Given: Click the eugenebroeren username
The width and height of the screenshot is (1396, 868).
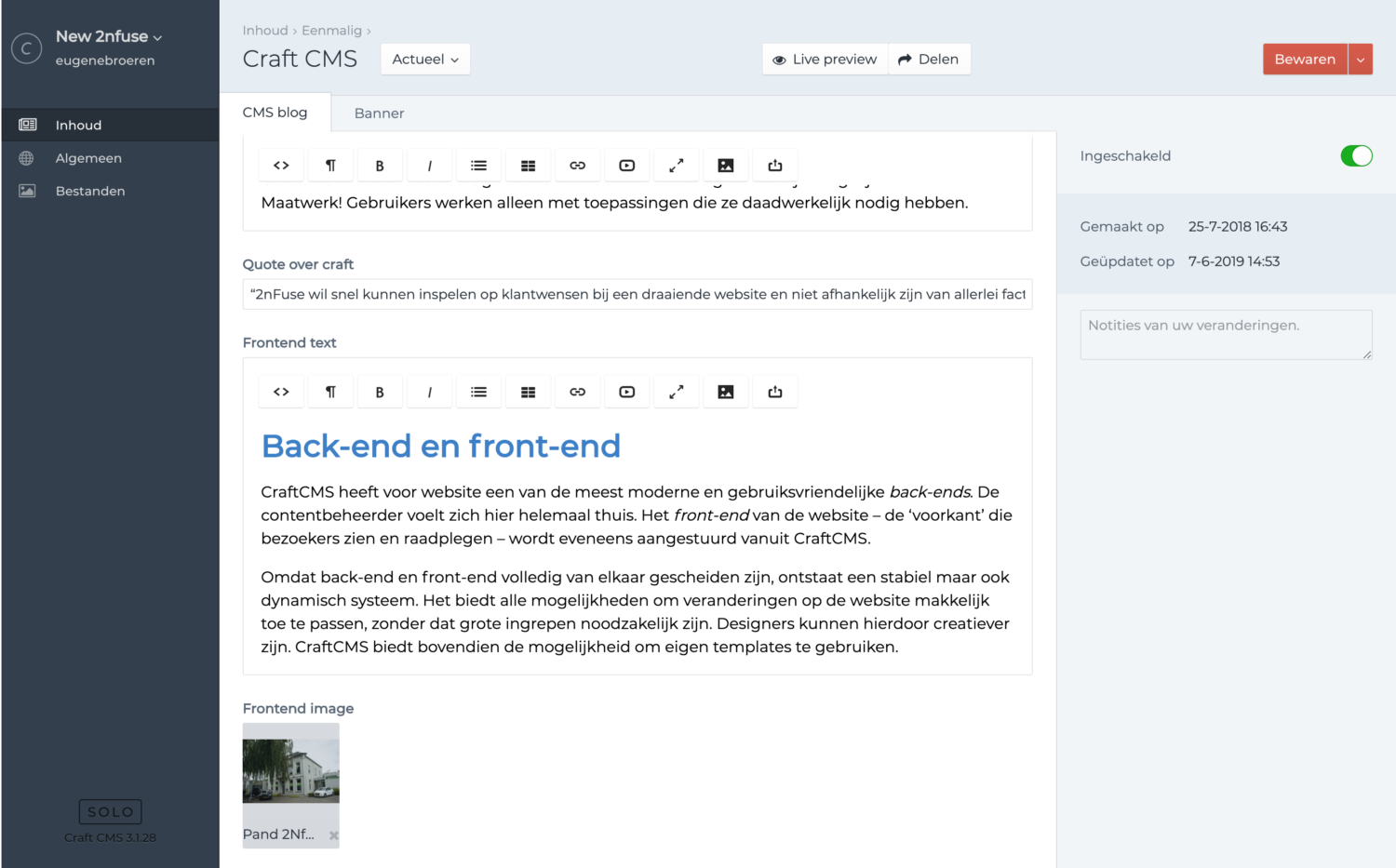Looking at the screenshot, I should pyautogui.click(x=105, y=60).
